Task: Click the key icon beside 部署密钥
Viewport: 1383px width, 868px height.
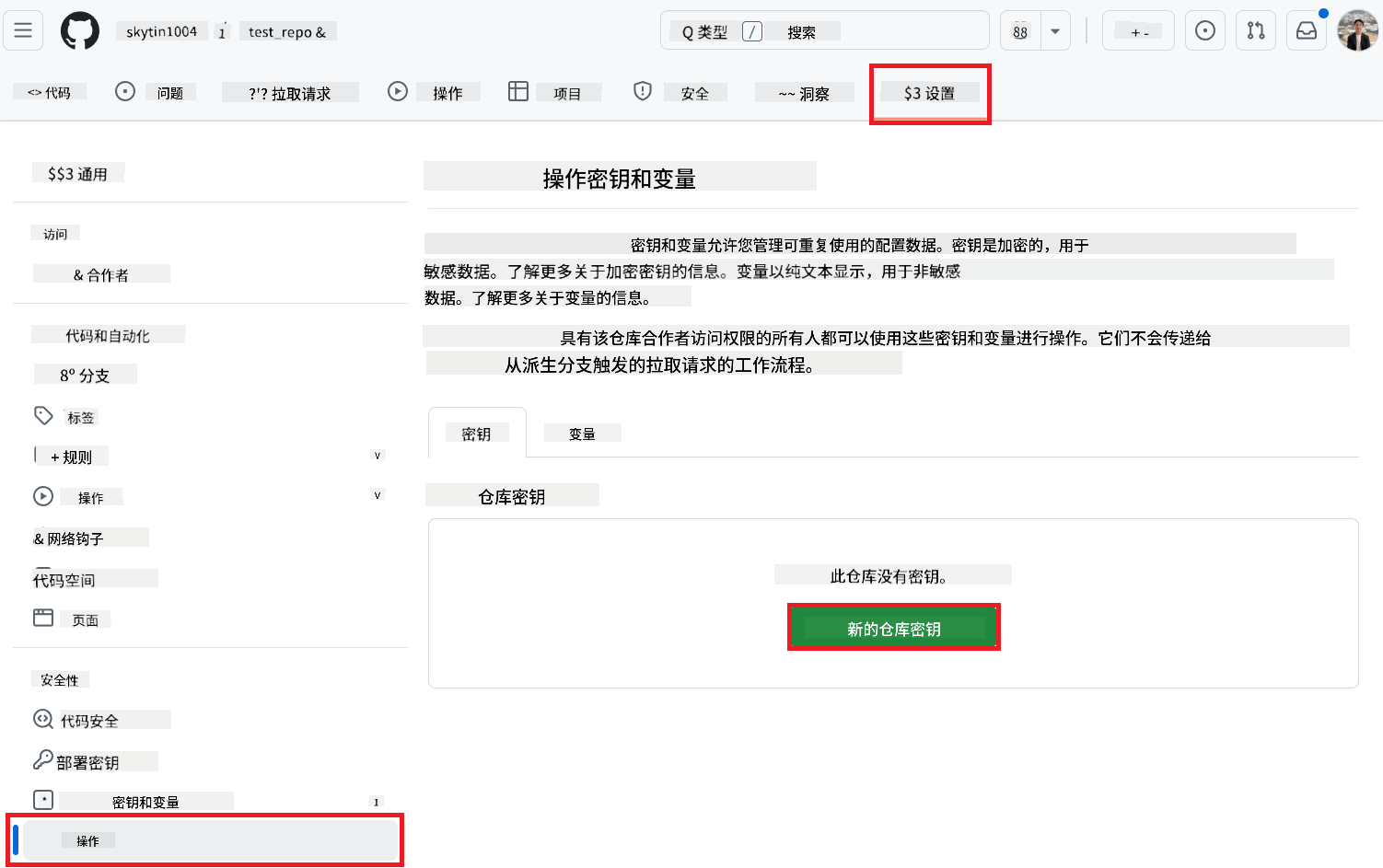Action: point(43,759)
